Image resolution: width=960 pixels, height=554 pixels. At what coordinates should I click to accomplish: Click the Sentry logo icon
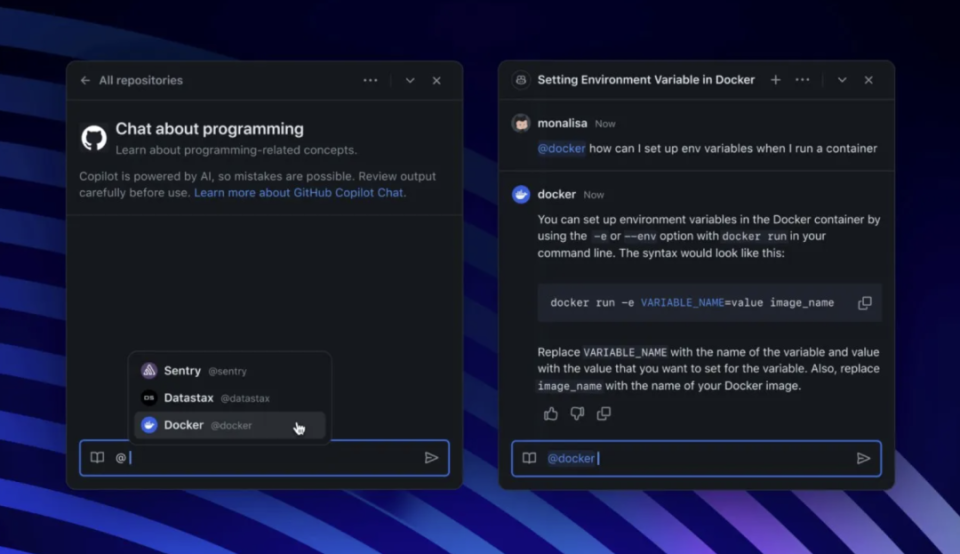(149, 370)
